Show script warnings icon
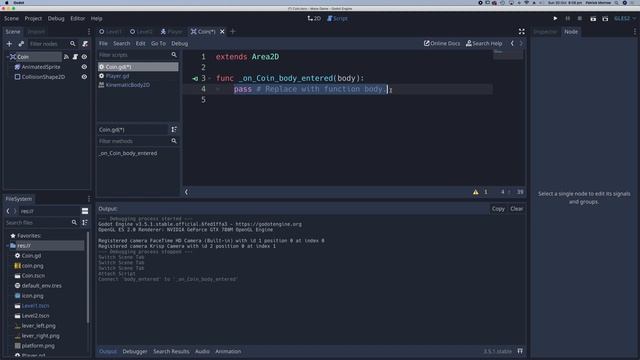Image resolution: width=640 pixels, height=360 pixels. pyautogui.click(x=476, y=192)
